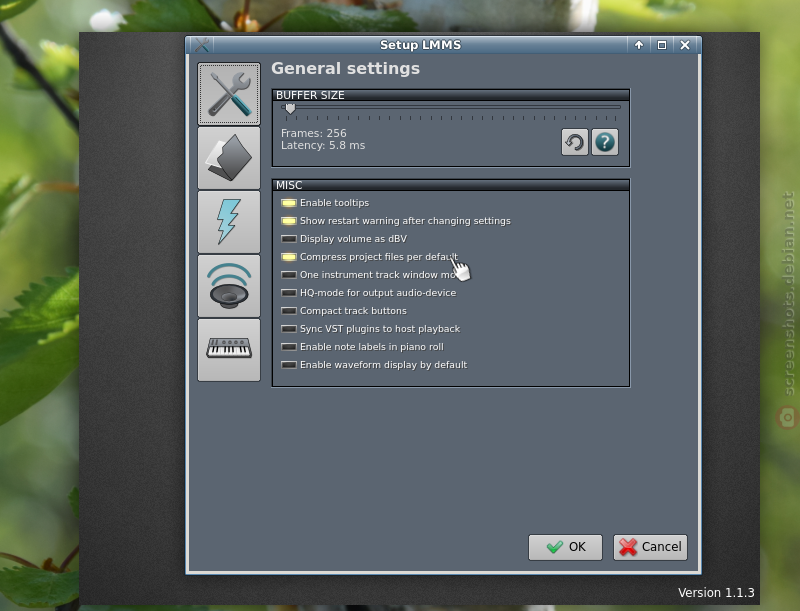Screen dimensions: 800x611
Task: Maximize the Setup LMMS window
Action: [x=662, y=45]
